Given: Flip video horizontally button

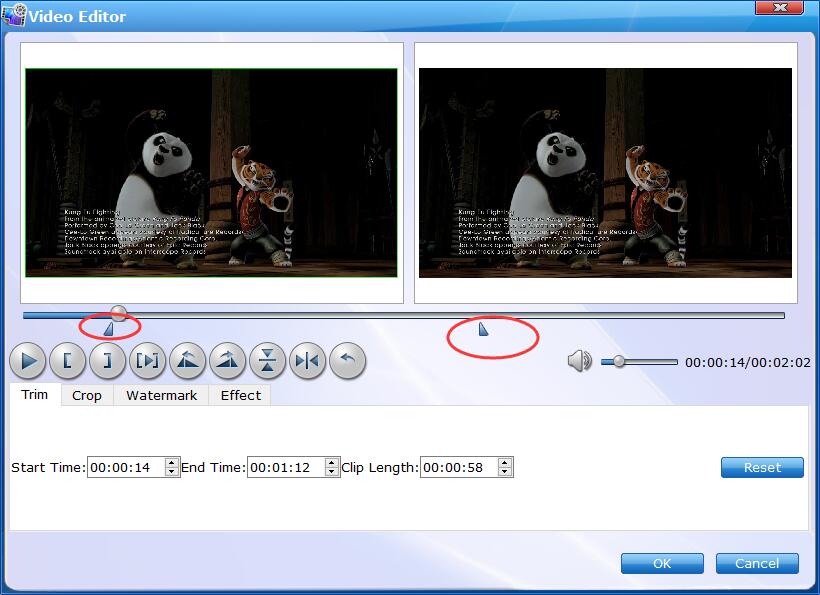Looking at the screenshot, I should [308, 361].
